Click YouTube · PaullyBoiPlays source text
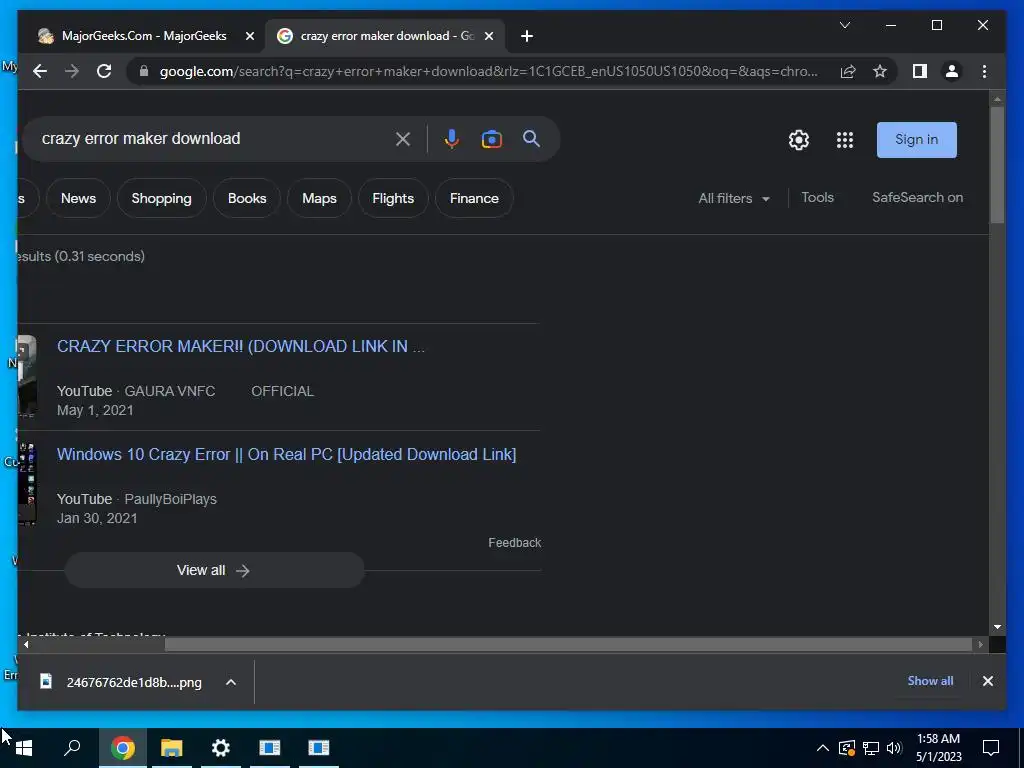Image resolution: width=1024 pixels, height=768 pixels. click(x=136, y=499)
